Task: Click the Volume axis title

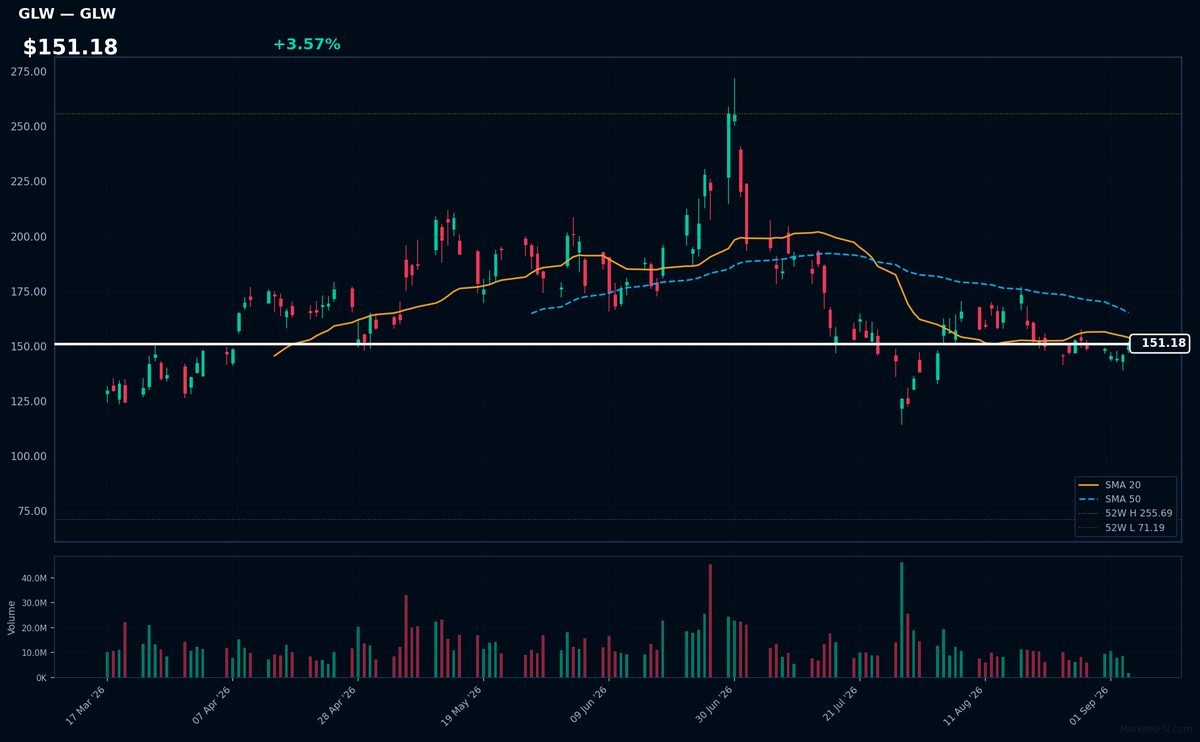Action: point(12,617)
